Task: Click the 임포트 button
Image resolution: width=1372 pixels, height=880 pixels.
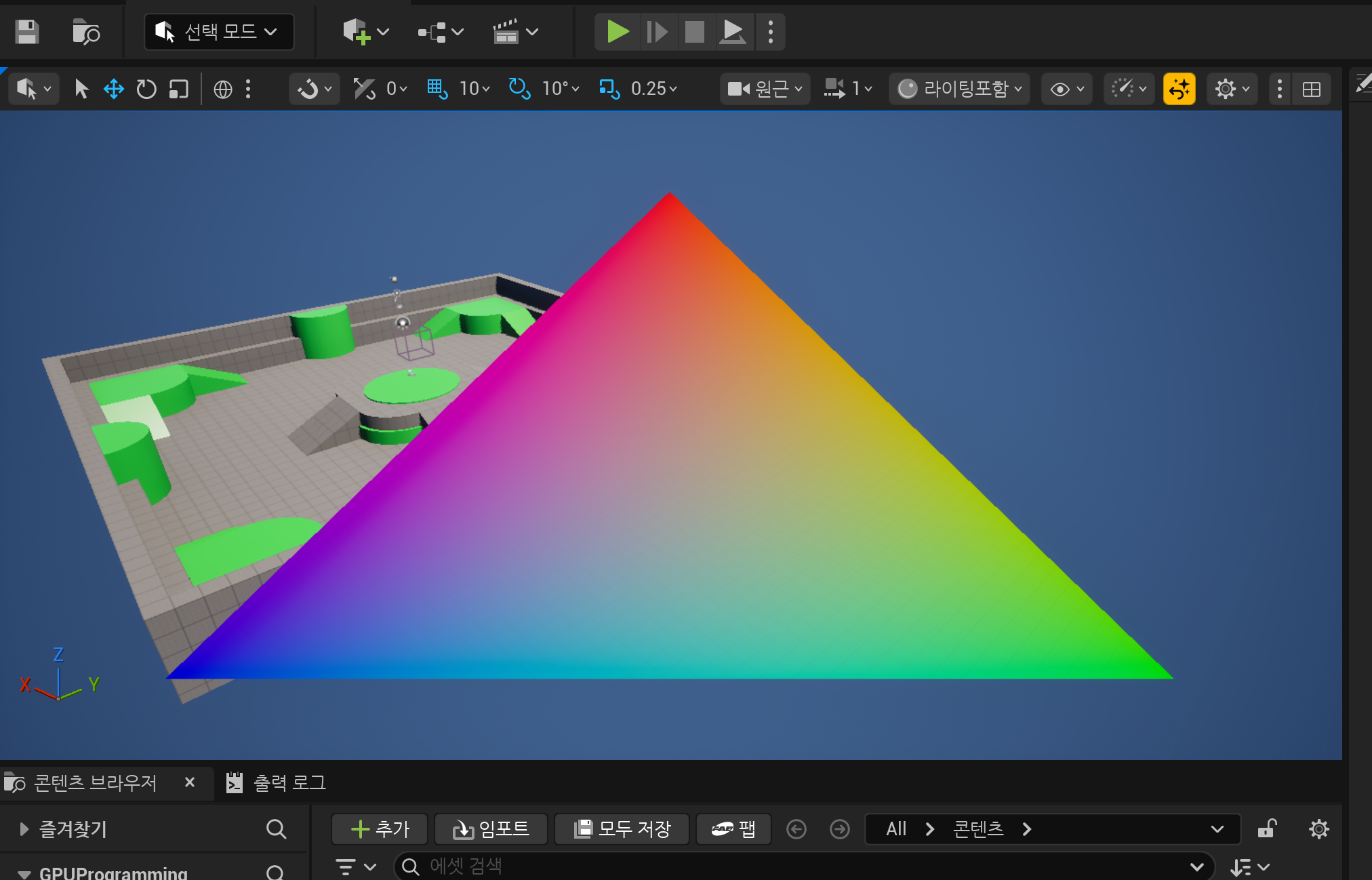Action: 491,828
